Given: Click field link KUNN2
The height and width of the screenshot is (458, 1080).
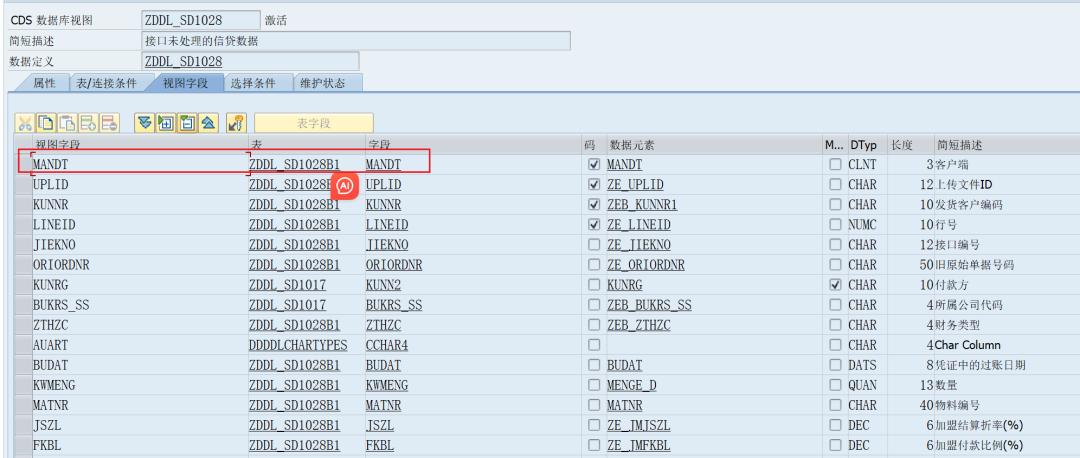Looking at the screenshot, I should pos(383,285).
